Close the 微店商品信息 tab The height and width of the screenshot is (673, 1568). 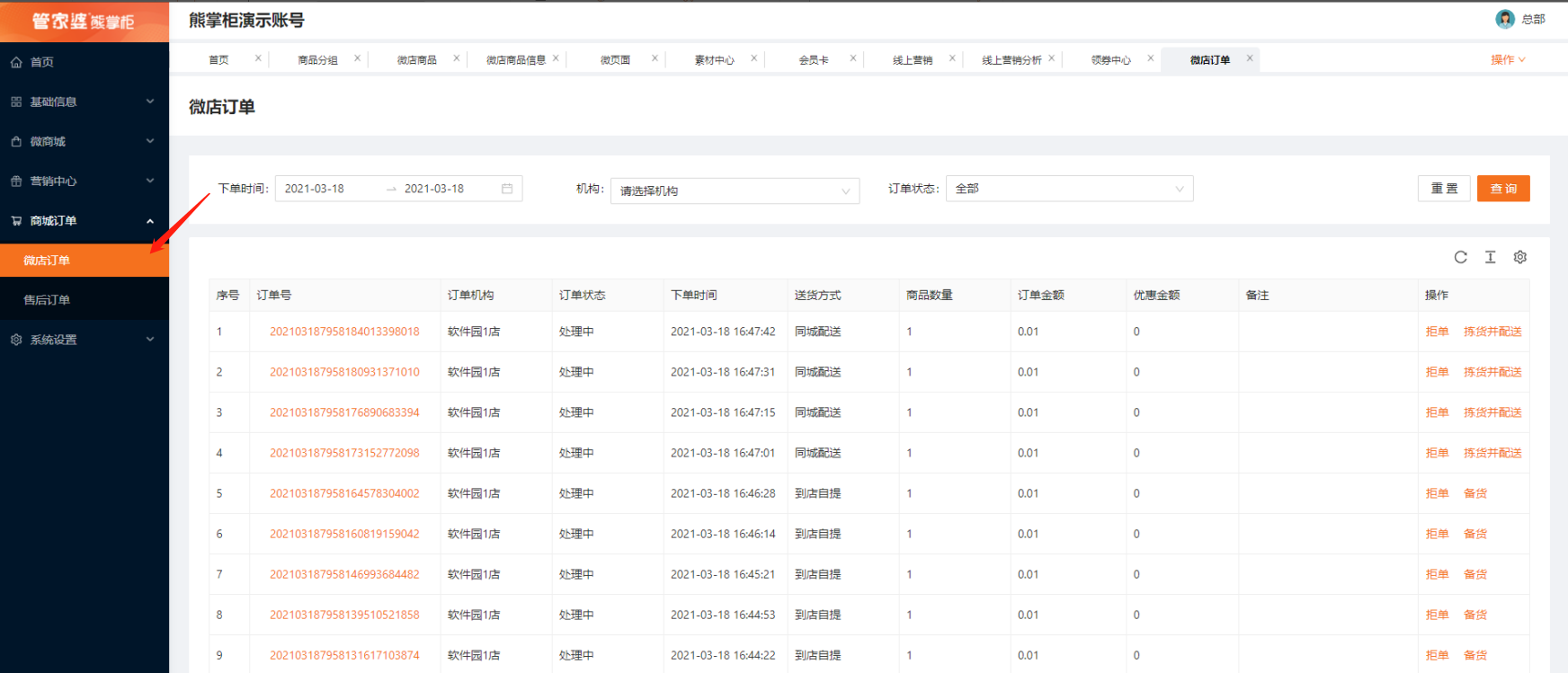[x=556, y=58]
